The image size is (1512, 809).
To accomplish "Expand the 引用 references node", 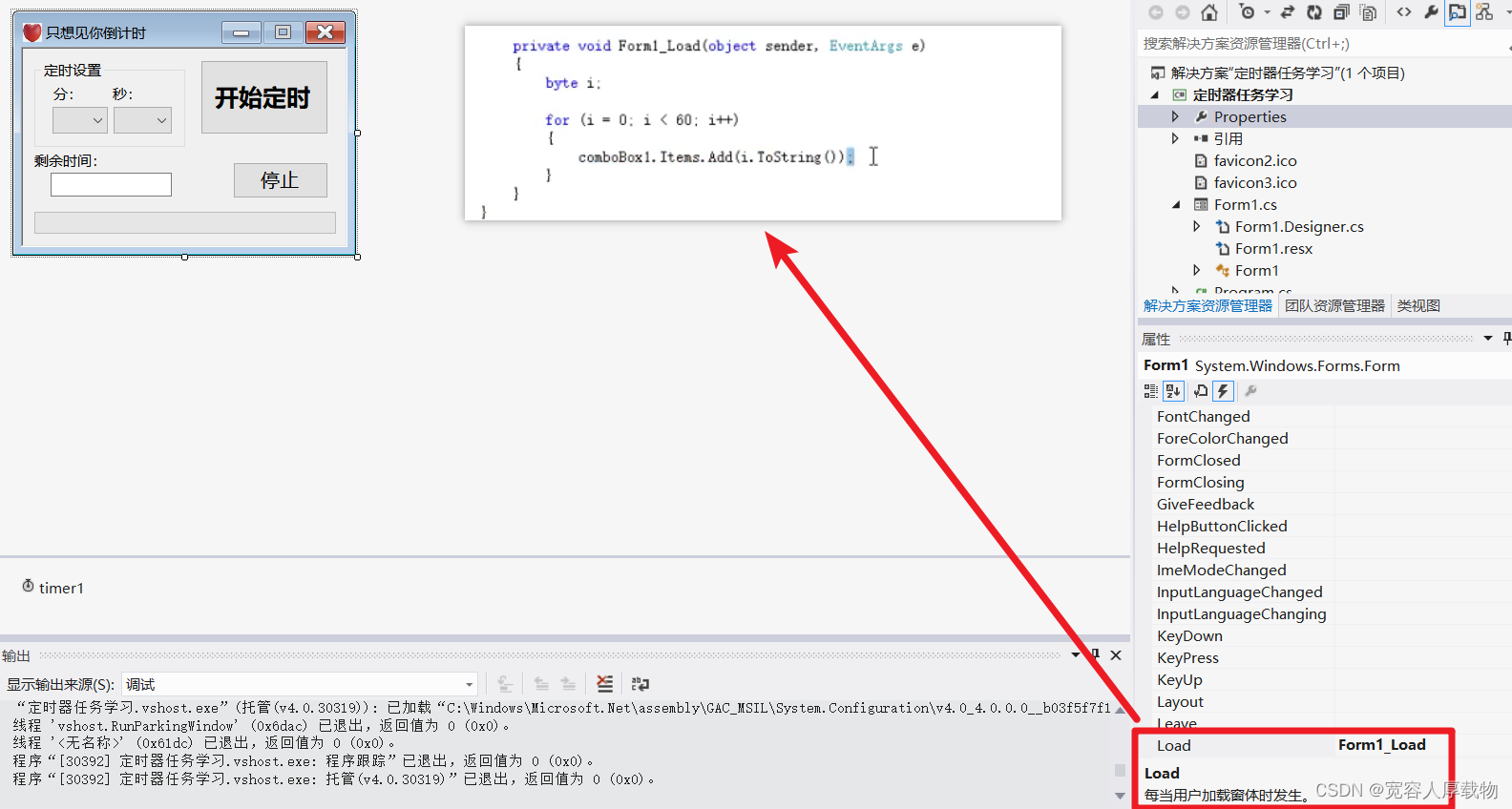I will pyautogui.click(x=1175, y=138).
